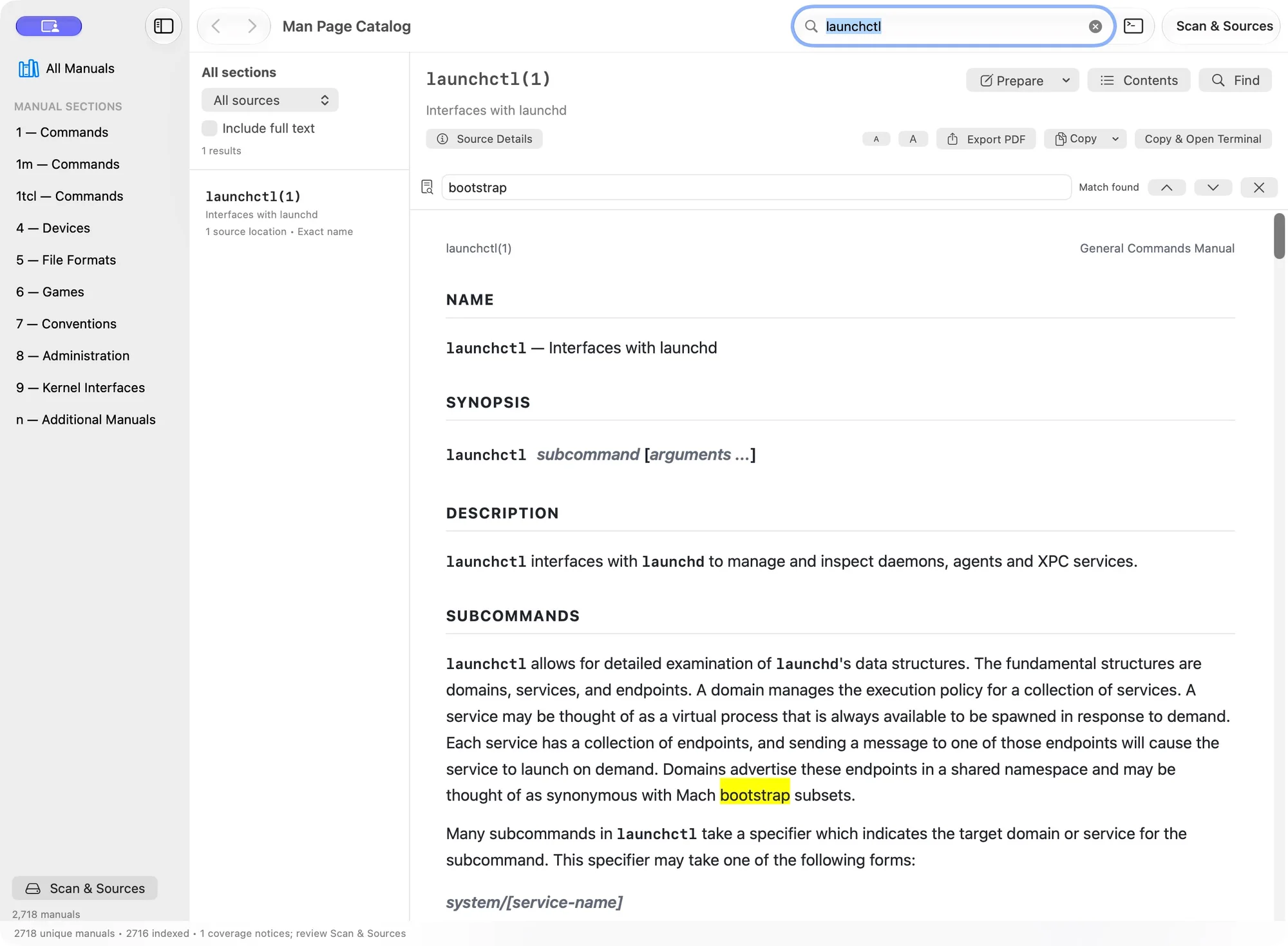1288x946 pixels.
Task: Increase text size with large A
Action: tap(913, 139)
